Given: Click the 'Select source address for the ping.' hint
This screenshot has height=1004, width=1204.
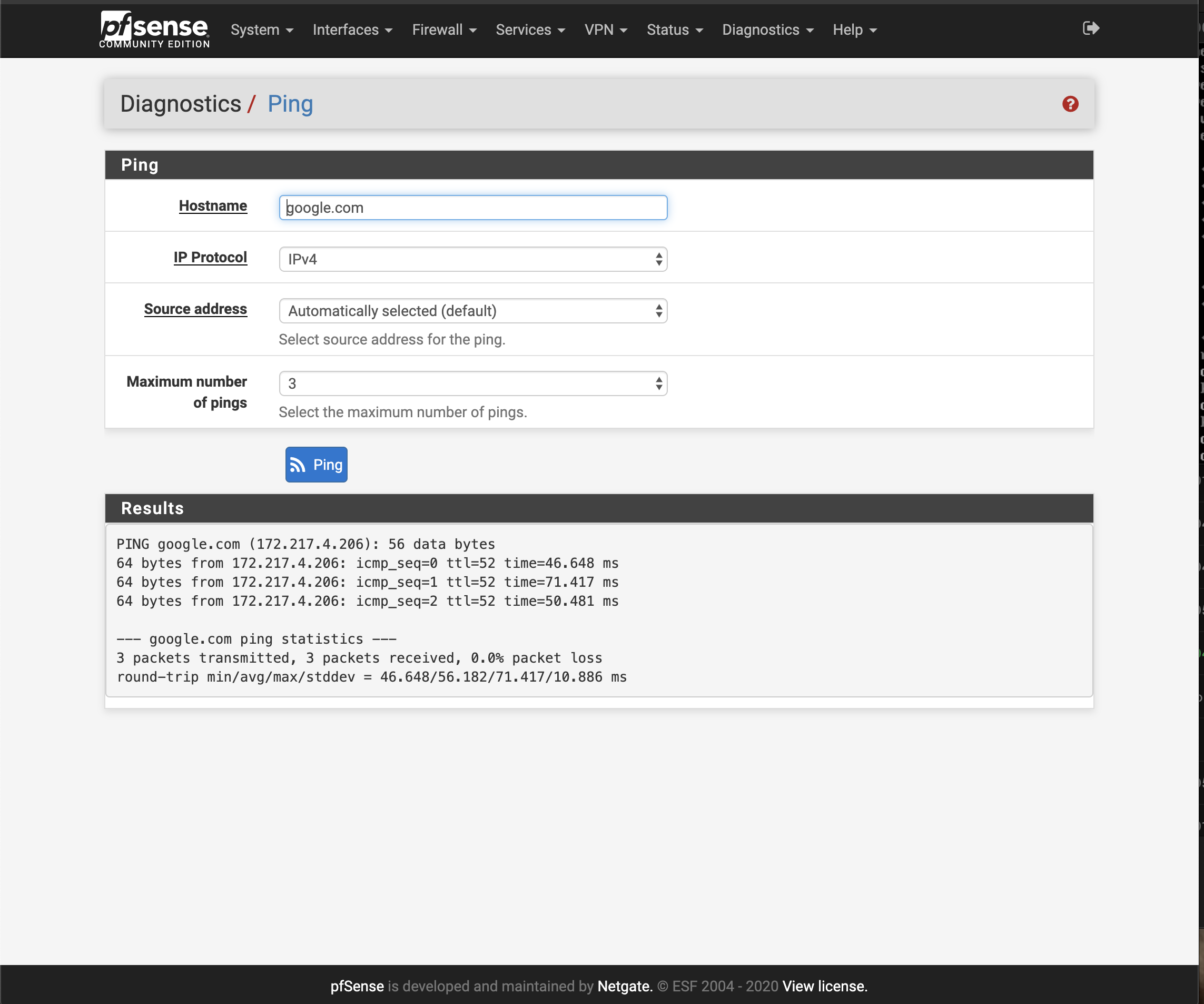Looking at the screenshot, I should [x=391, y=339].
